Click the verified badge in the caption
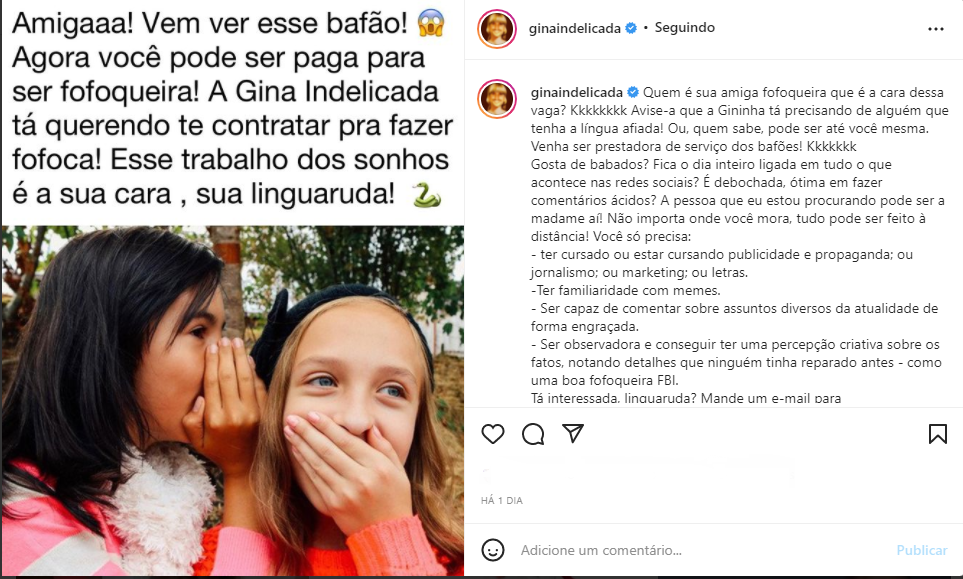 click(633, 93)
